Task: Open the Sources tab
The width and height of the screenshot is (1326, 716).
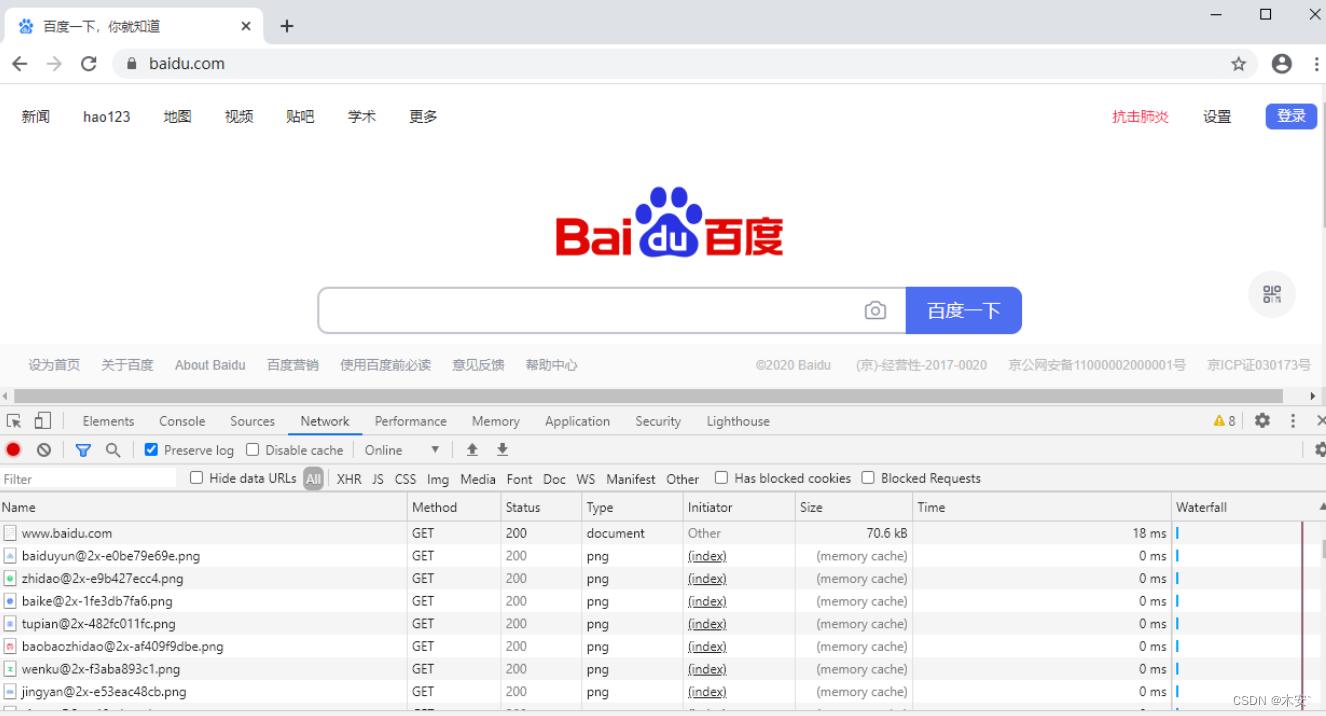Action: point(252,421)
